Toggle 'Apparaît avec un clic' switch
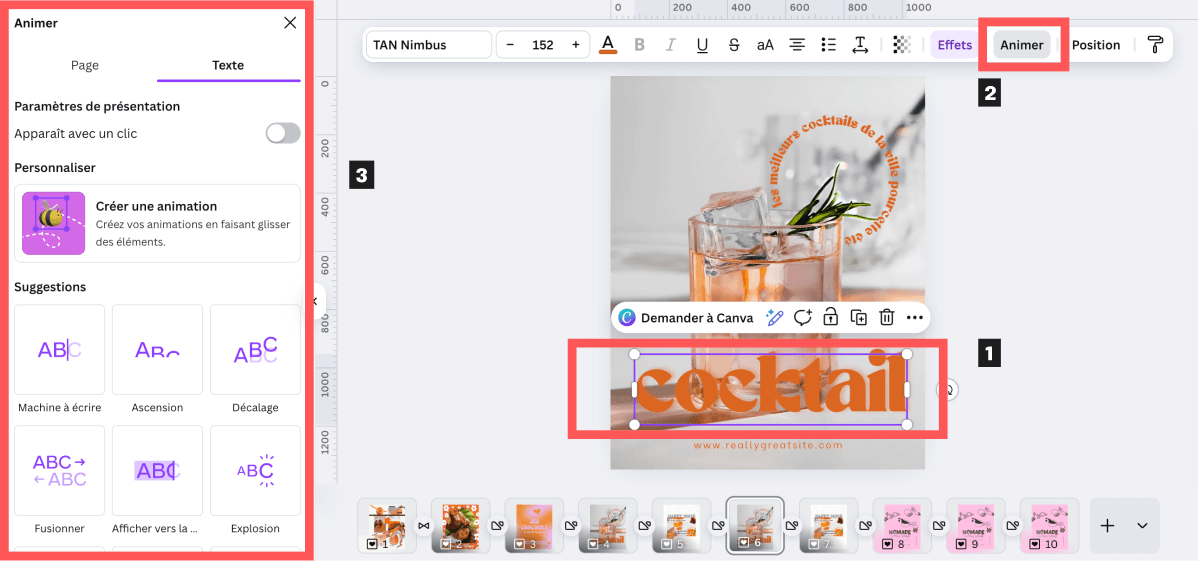 coord(283,133)
